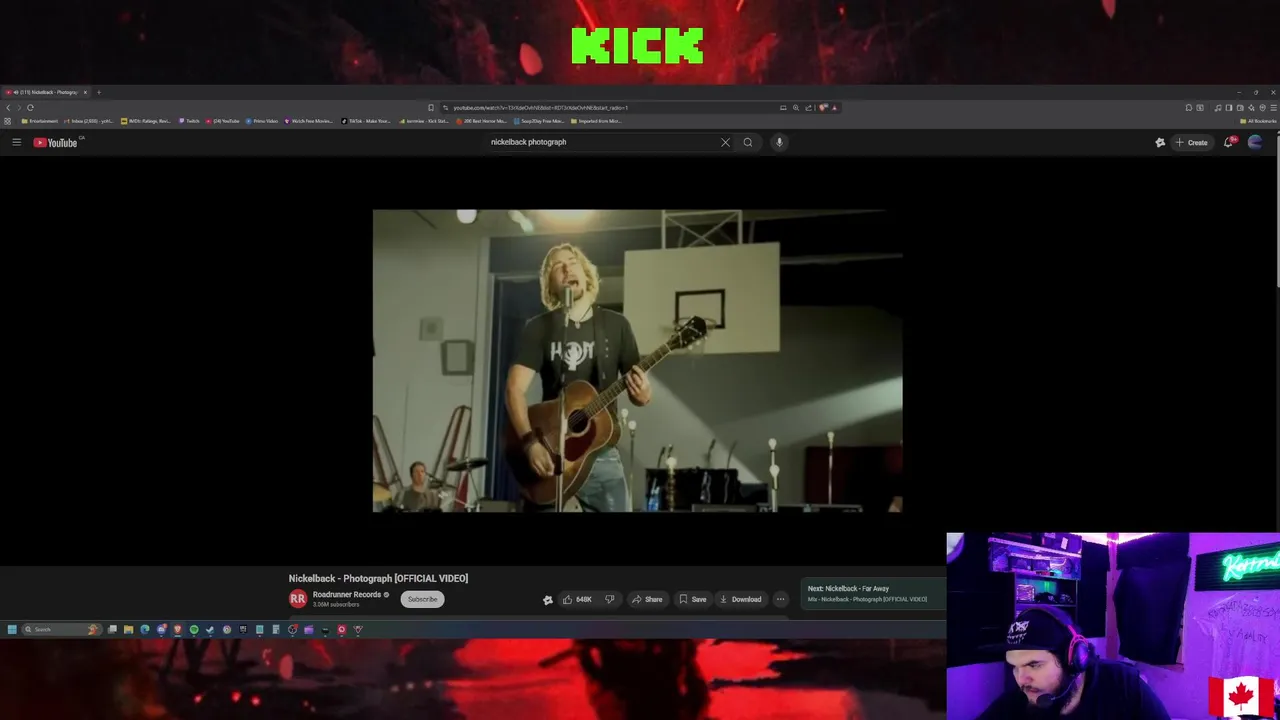The image size is (1280, 720).
Task: Open the Soap2Day Free Movies bookmark
Action: (x=539, y=121)
